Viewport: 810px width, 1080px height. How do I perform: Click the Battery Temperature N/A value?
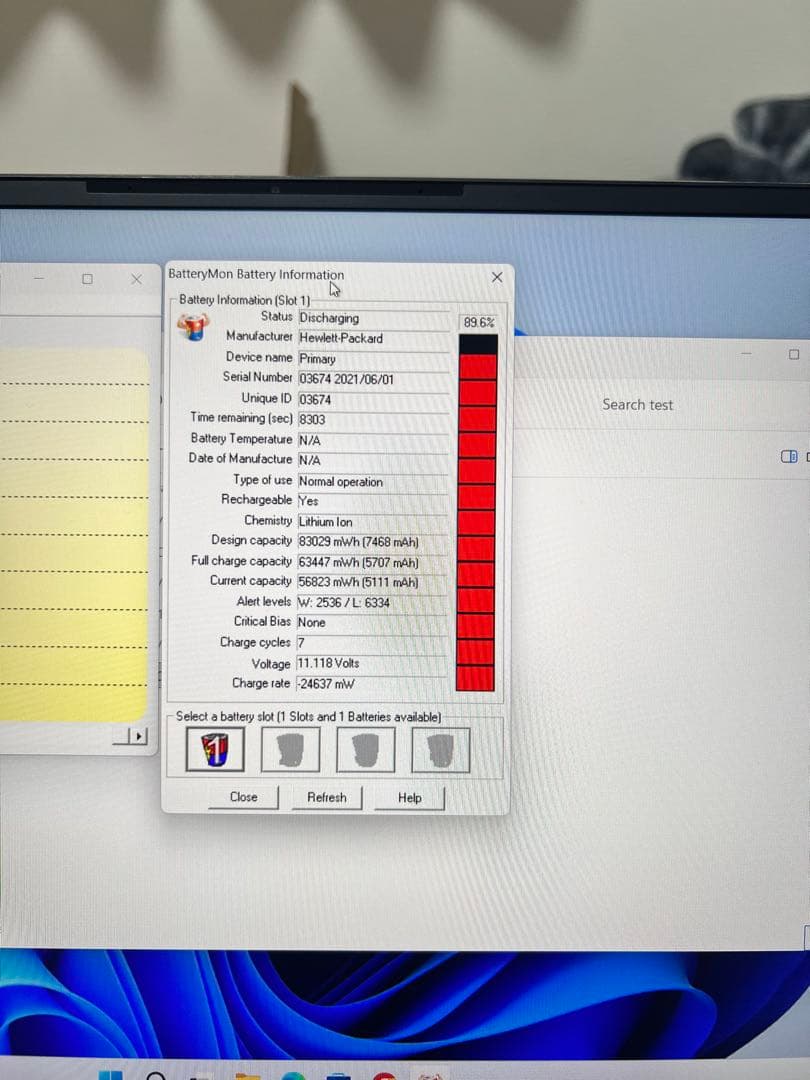click(373, 440)
